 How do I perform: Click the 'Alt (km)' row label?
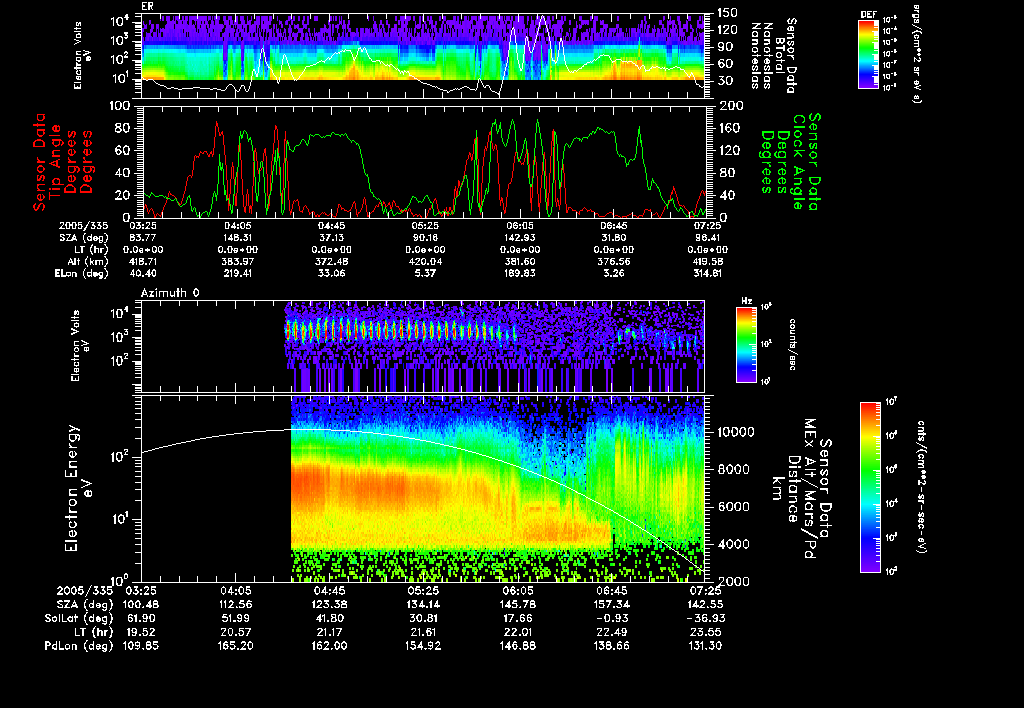point(90,262)
